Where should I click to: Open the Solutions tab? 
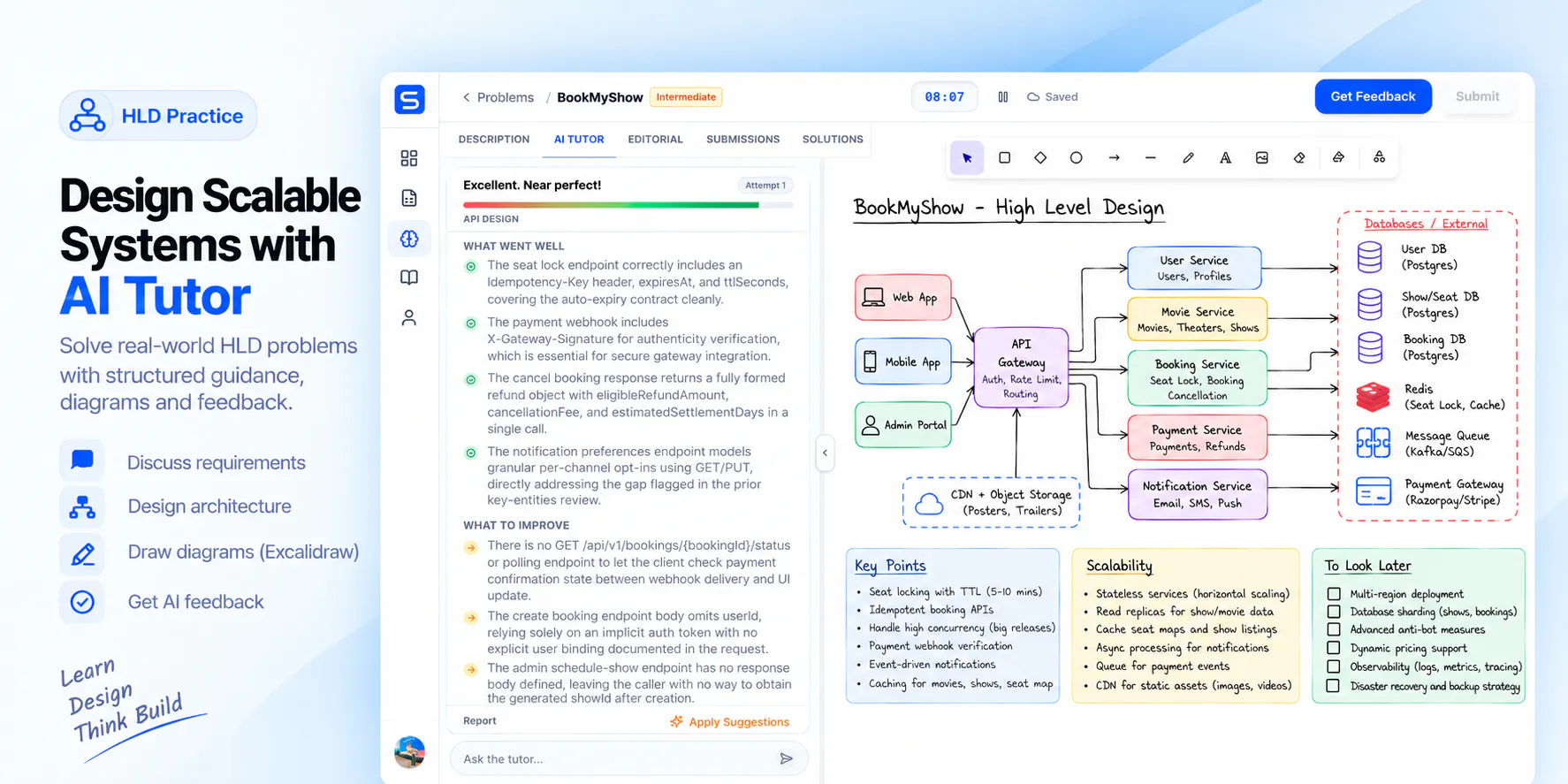[x=833, y=140]
